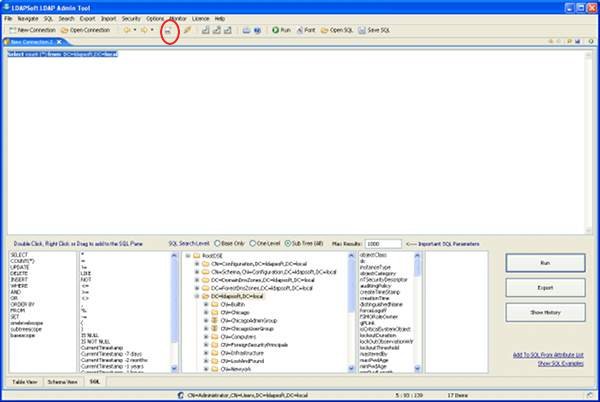Click Add To SQL From Attribute List link
This screenshot has height=402, width=600.
pyautogui.click(x=548, y=355)
